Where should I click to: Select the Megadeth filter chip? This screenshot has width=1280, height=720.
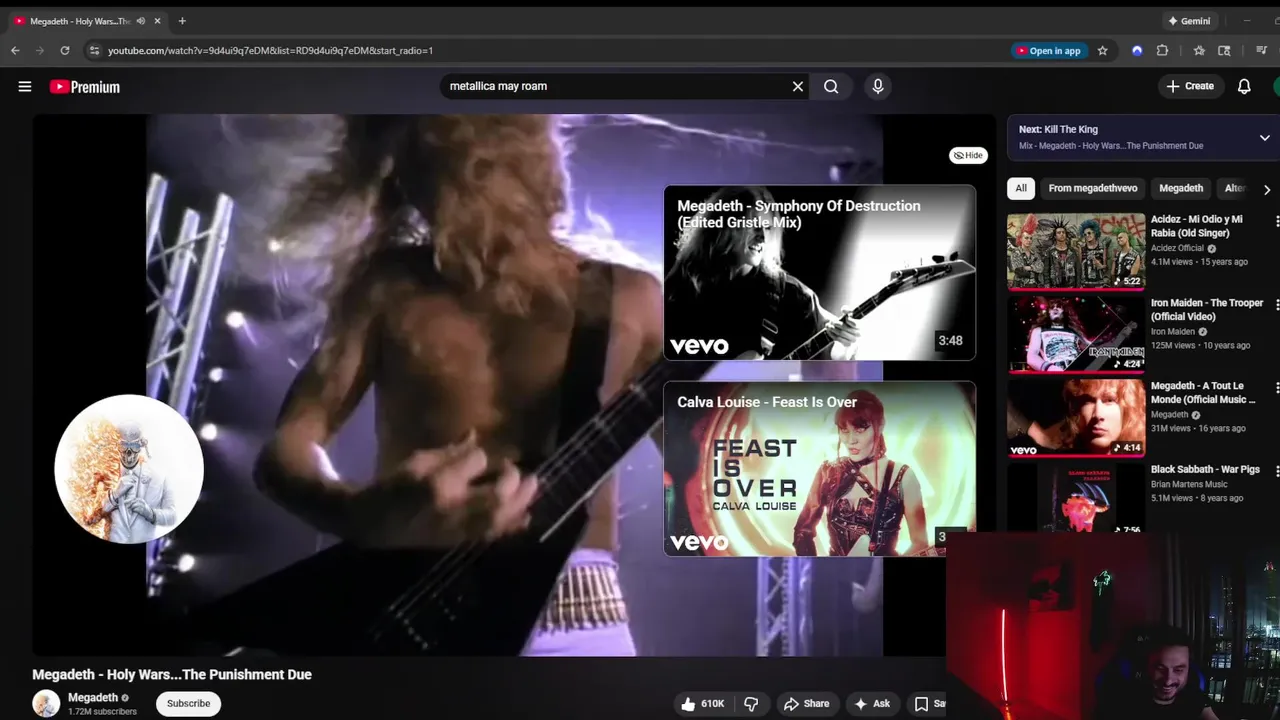pos(1181,188)
